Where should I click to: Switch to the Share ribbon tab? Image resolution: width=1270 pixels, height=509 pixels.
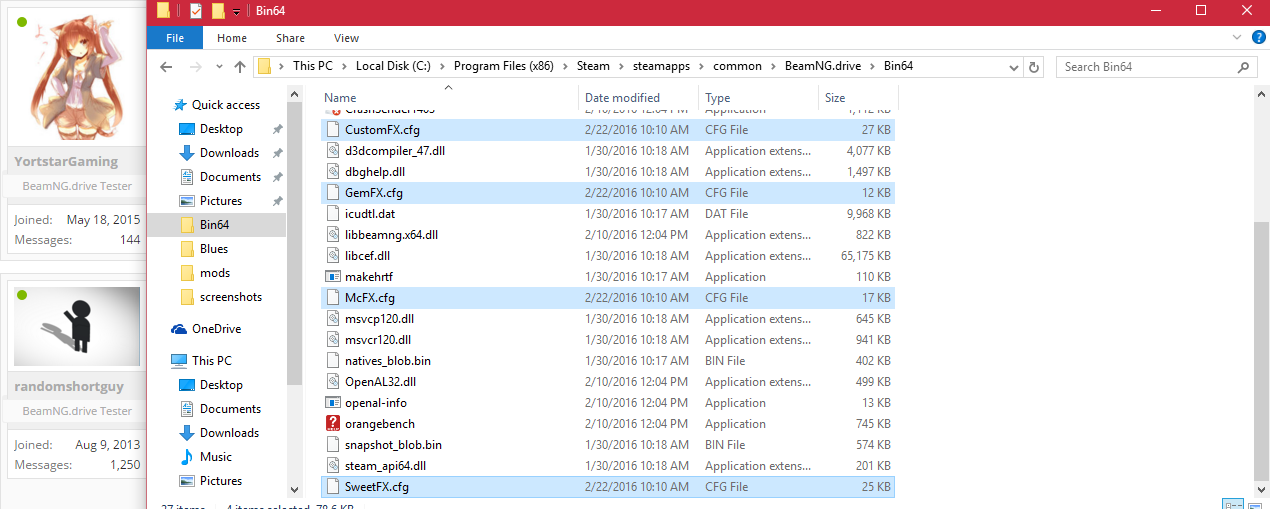[291, 38]
